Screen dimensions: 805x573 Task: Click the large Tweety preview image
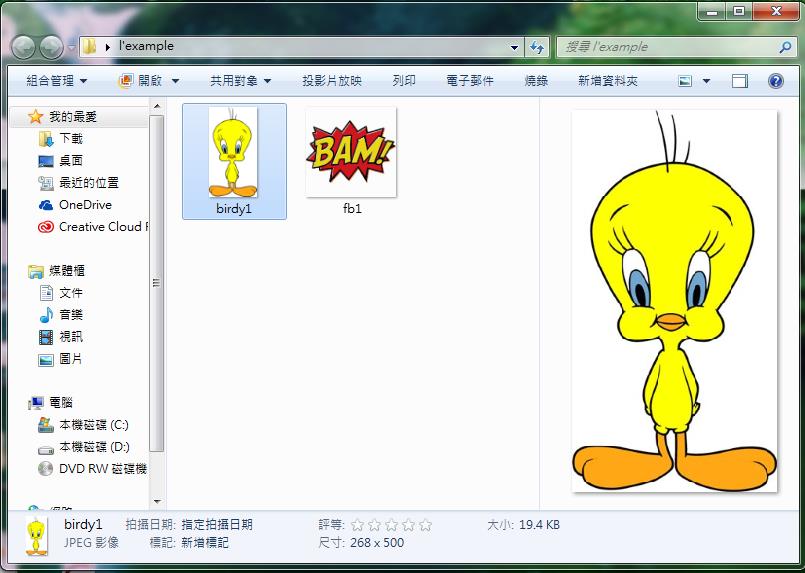pos(675,301)
